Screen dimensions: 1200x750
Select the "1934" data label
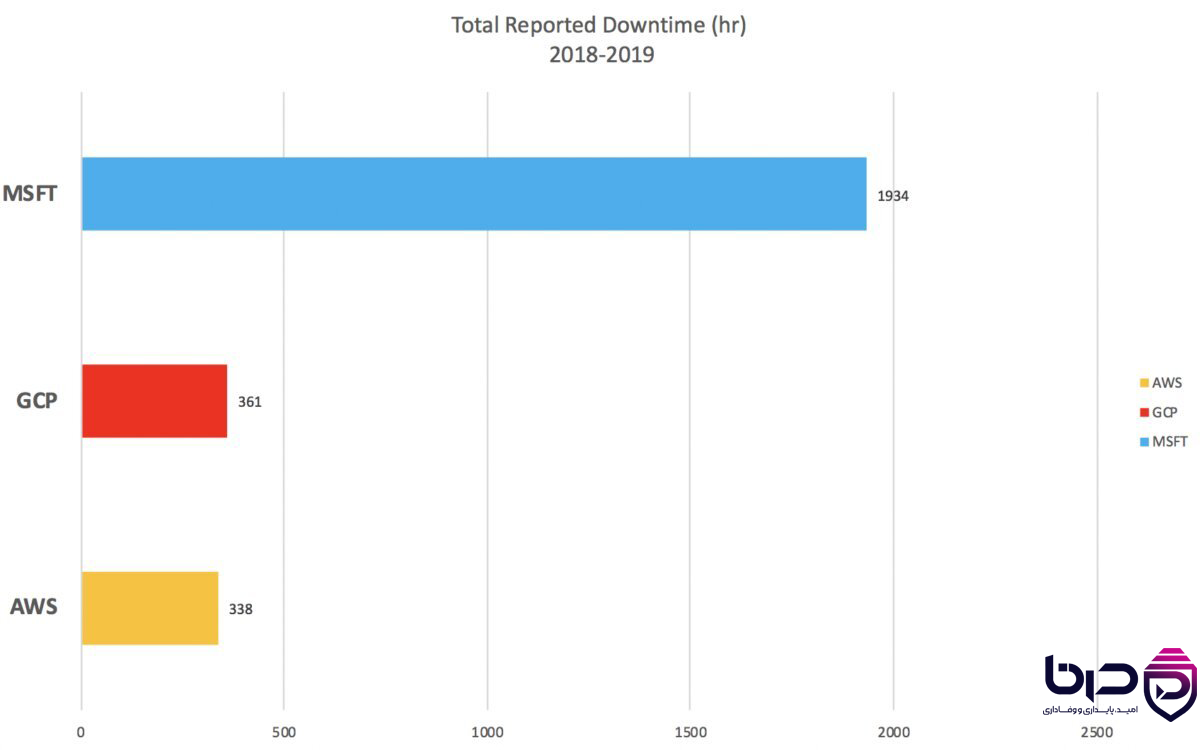(893, 196)
